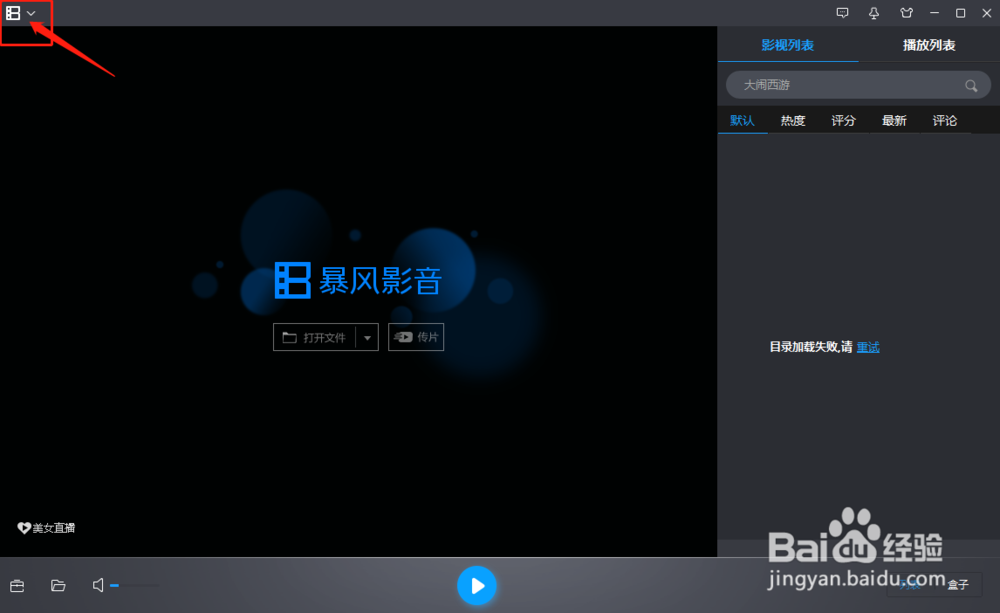Select the 默认 sort tab
Screen dimensions: 1000x613
(x=742, y=121)
